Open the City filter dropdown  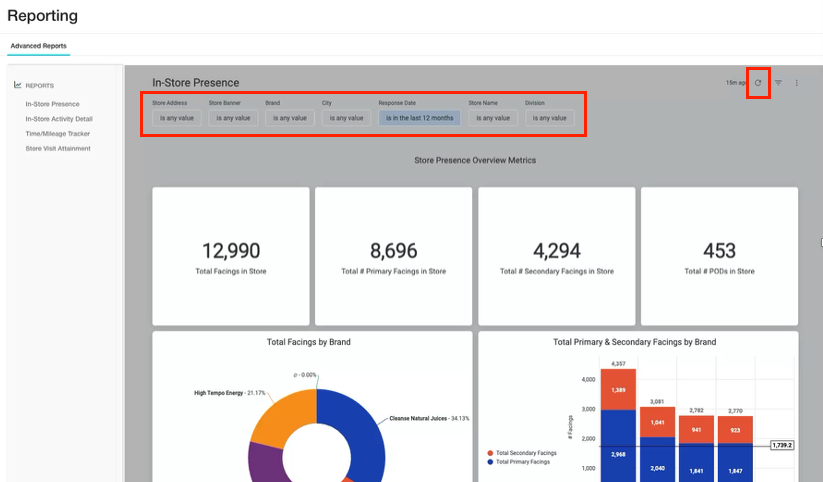tap(346, 118)
